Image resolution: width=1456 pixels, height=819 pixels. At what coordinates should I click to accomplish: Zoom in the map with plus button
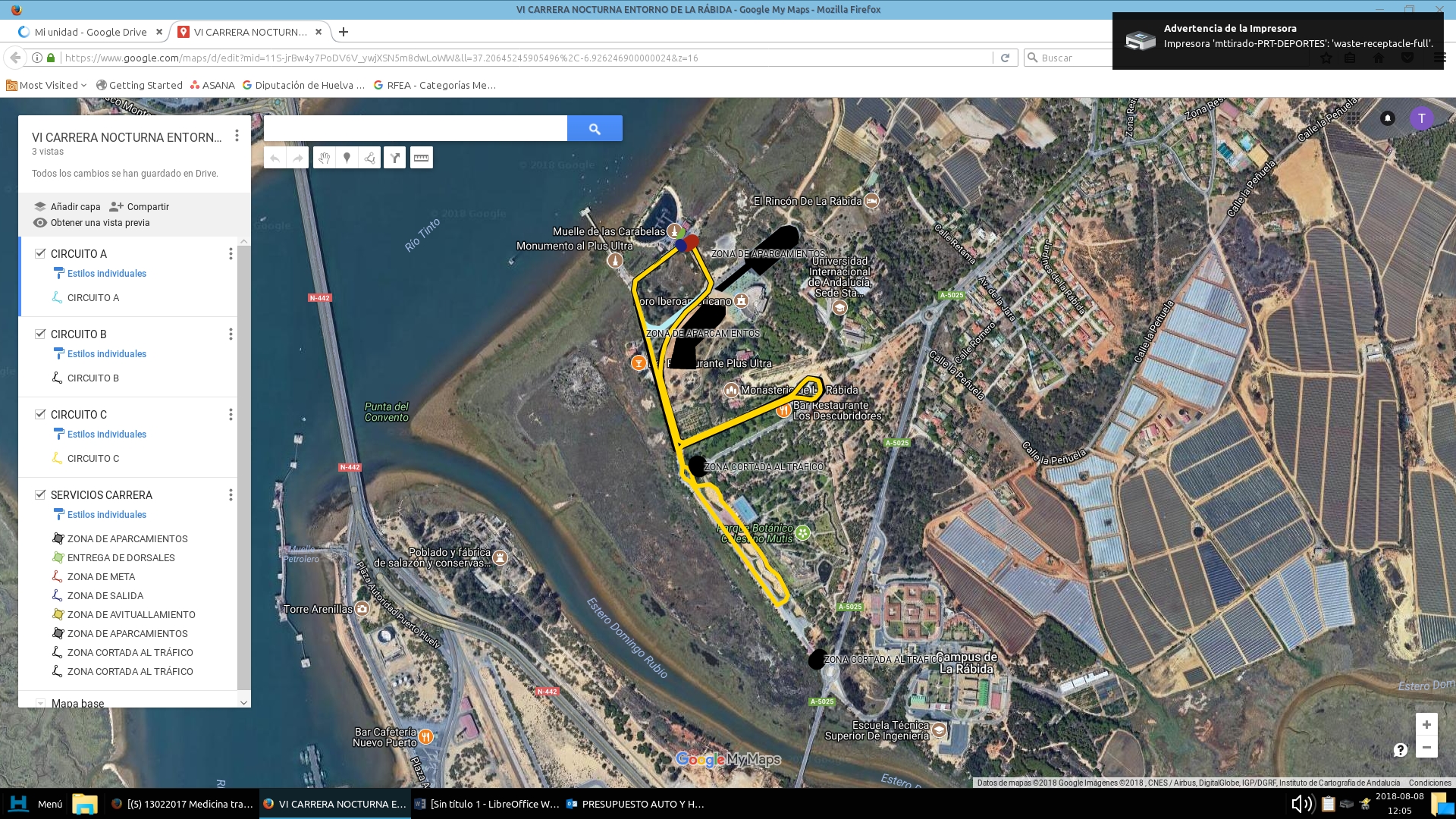click(1426, 724)
